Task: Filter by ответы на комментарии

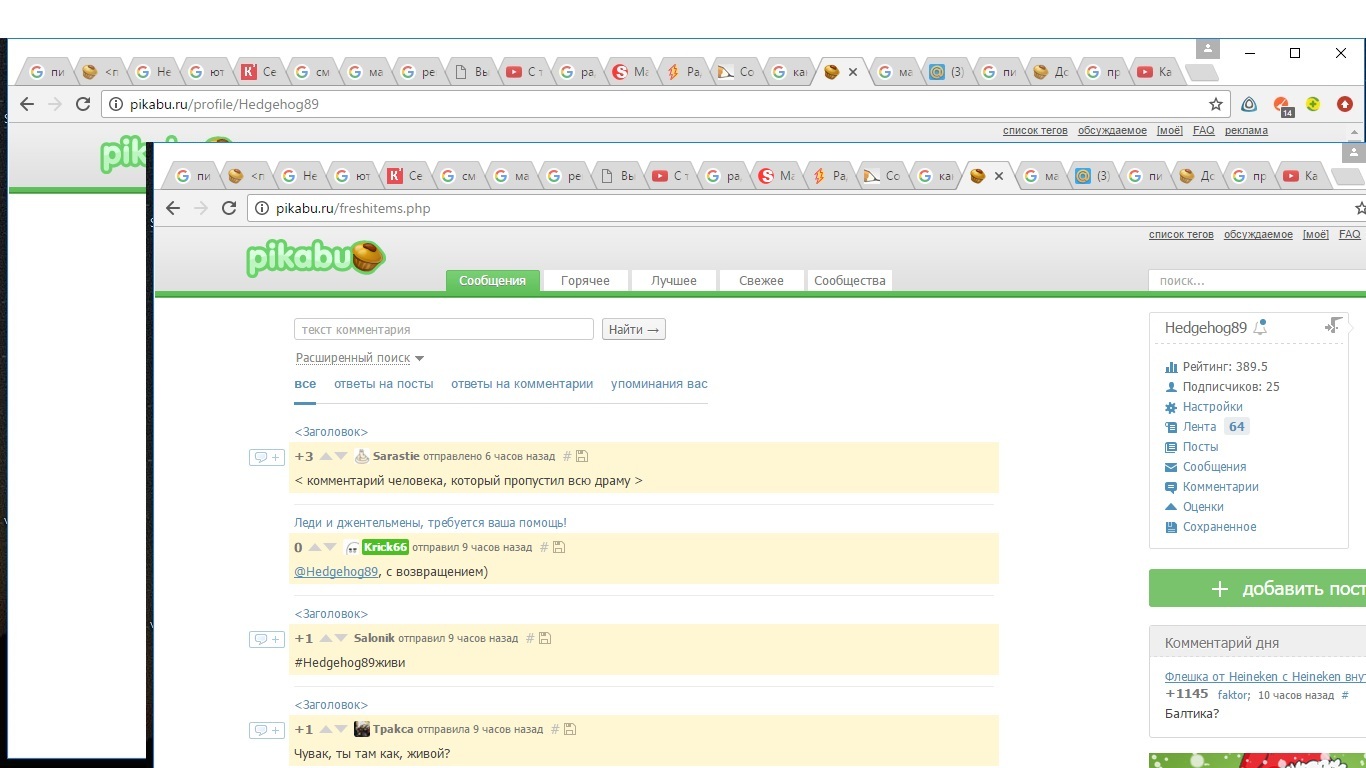Action: (522, 384)
